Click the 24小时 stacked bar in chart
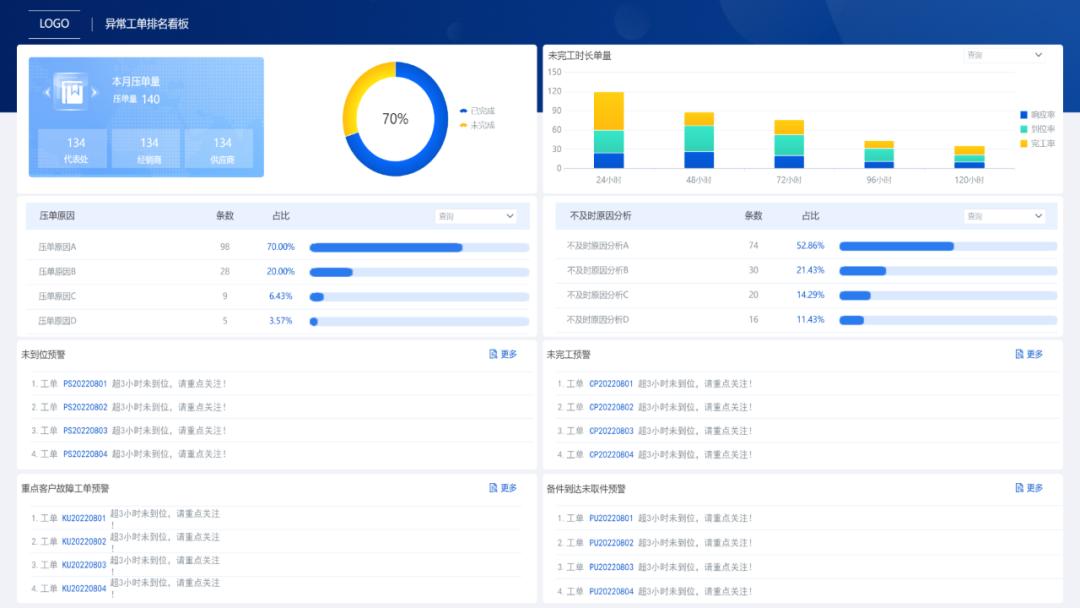 pos(608,130)
